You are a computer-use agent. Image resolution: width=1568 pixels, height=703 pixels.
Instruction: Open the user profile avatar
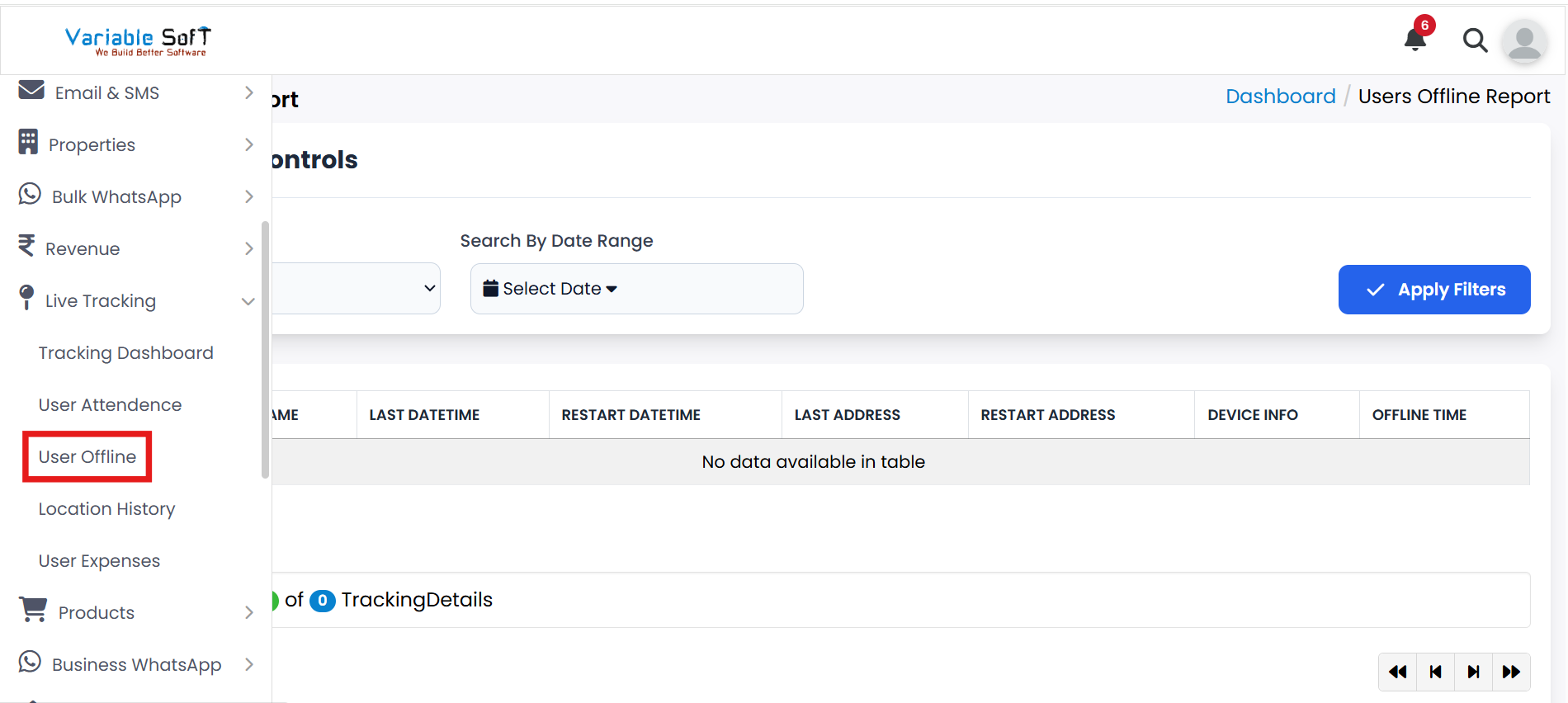1523,40
